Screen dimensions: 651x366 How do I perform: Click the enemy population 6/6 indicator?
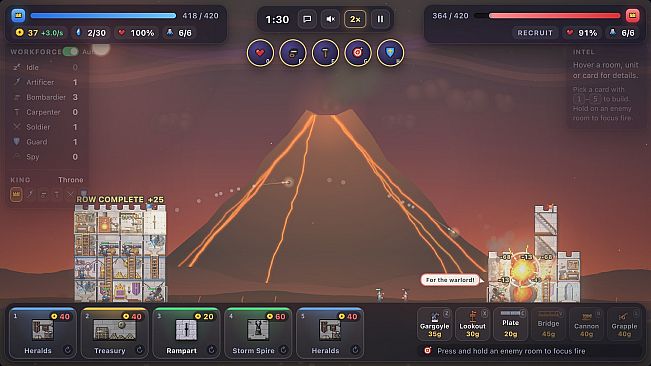[622, 33]
